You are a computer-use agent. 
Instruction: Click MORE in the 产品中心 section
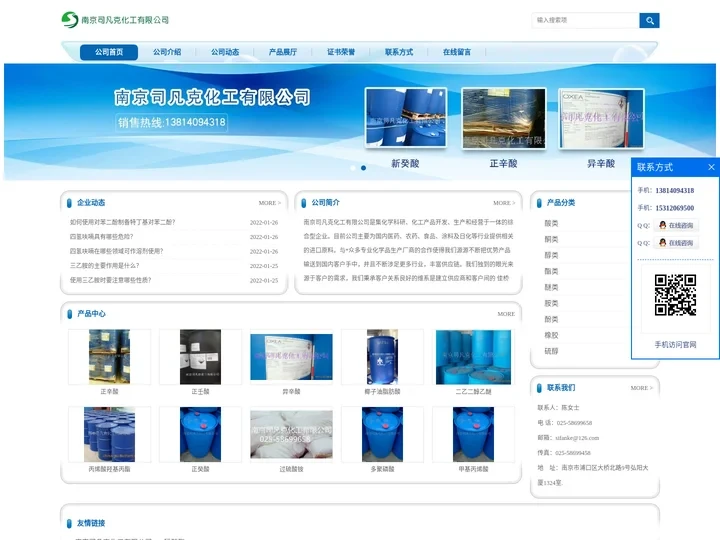coord(506,314)
